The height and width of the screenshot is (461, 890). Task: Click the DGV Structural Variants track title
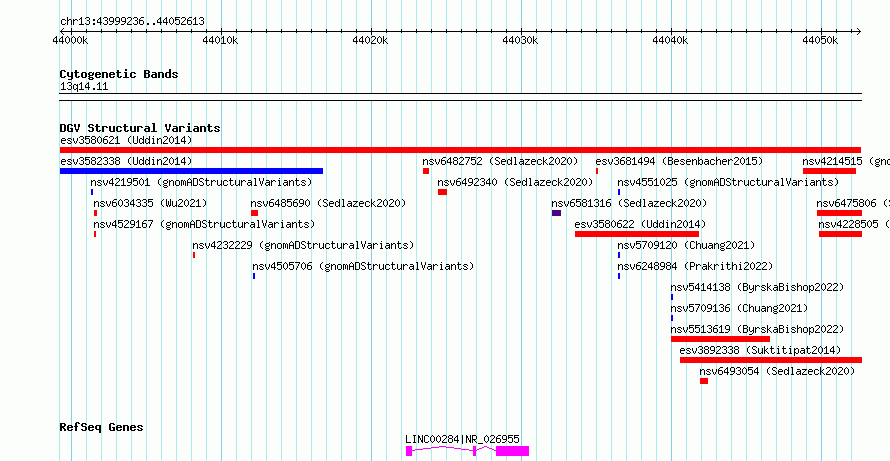140,128
